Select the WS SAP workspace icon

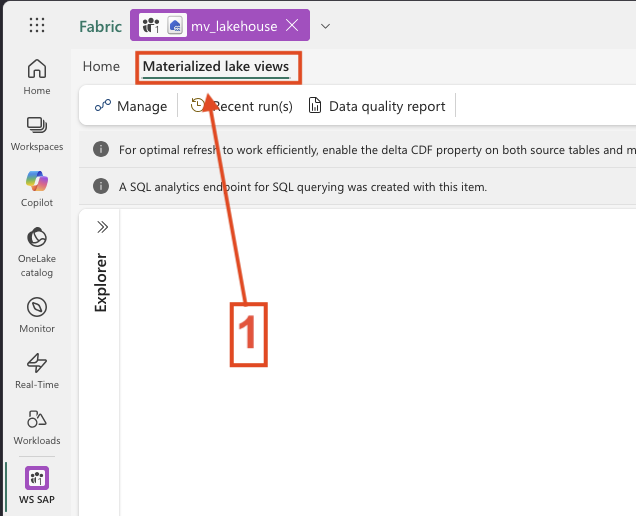pos(37,486)
